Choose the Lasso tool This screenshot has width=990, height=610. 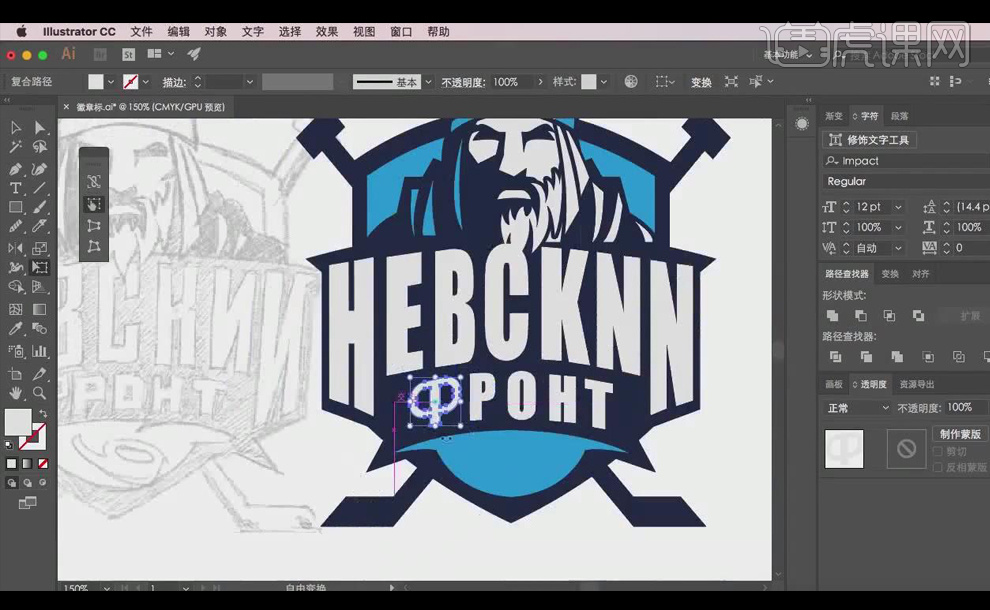pyautogui.click(x=40, y=147)
